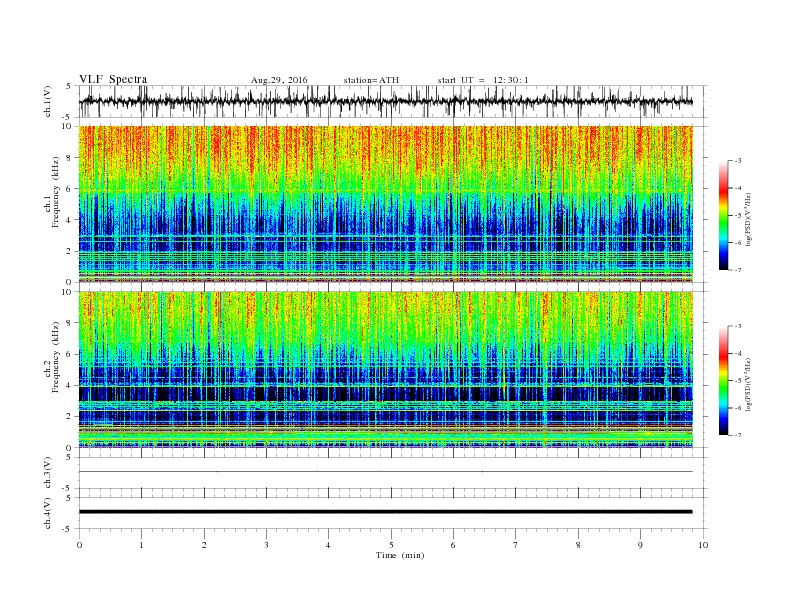This screenshot has height=612, width=792.
Task: Click the "-5" tick on ch.3(V) axis
Action: 68,489
